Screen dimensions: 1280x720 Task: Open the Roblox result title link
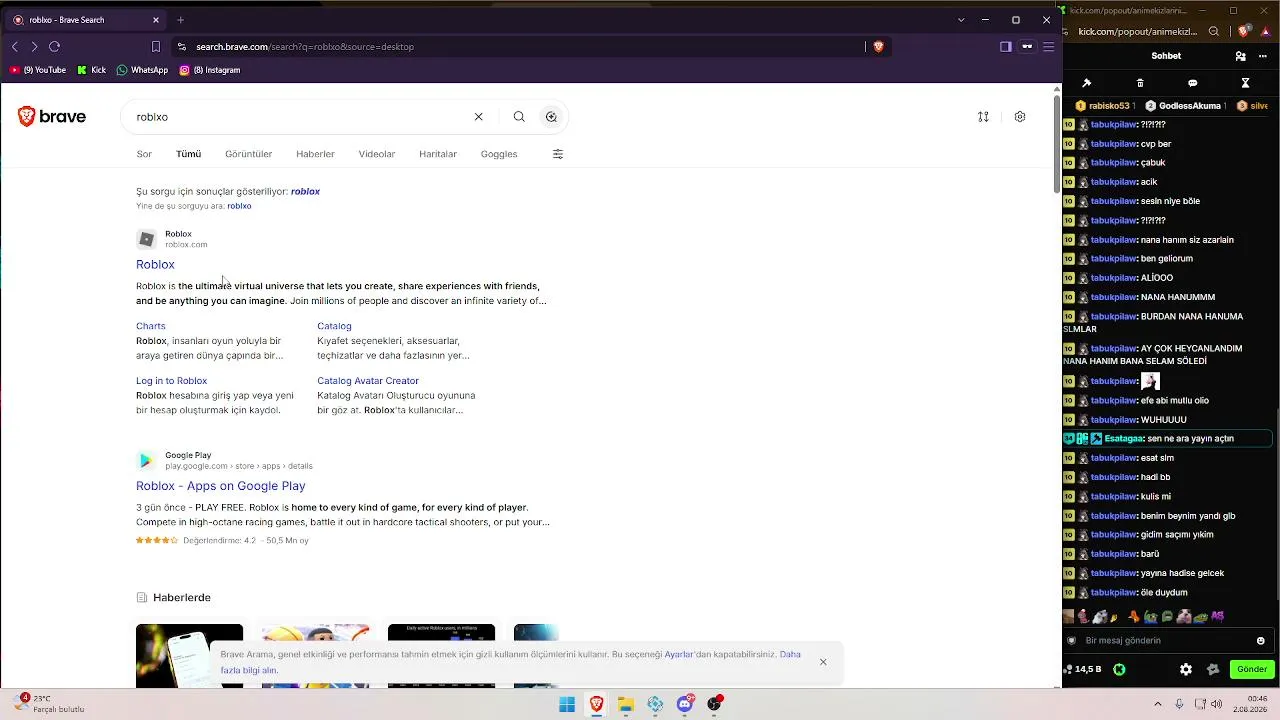[155, 264]
